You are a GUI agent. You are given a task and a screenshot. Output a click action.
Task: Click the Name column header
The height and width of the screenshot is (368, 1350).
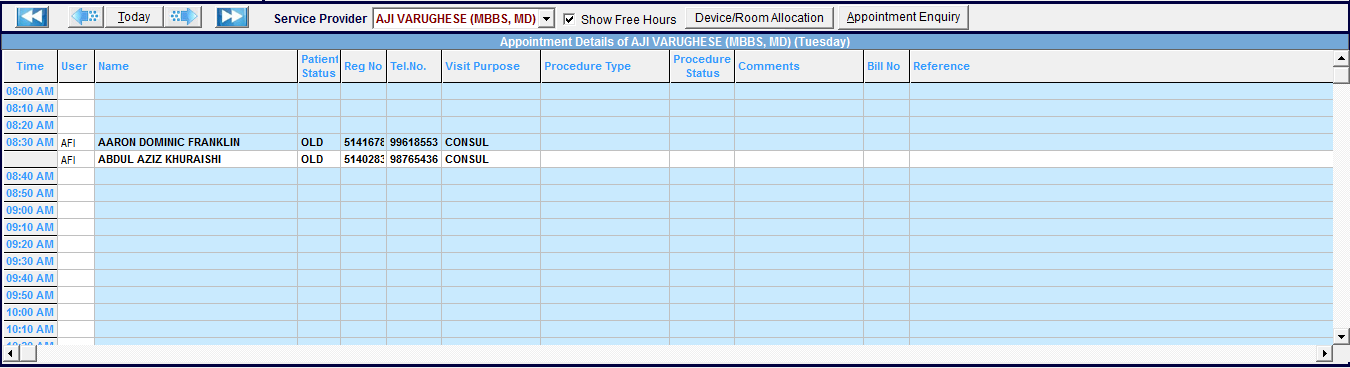coord(196,66)
